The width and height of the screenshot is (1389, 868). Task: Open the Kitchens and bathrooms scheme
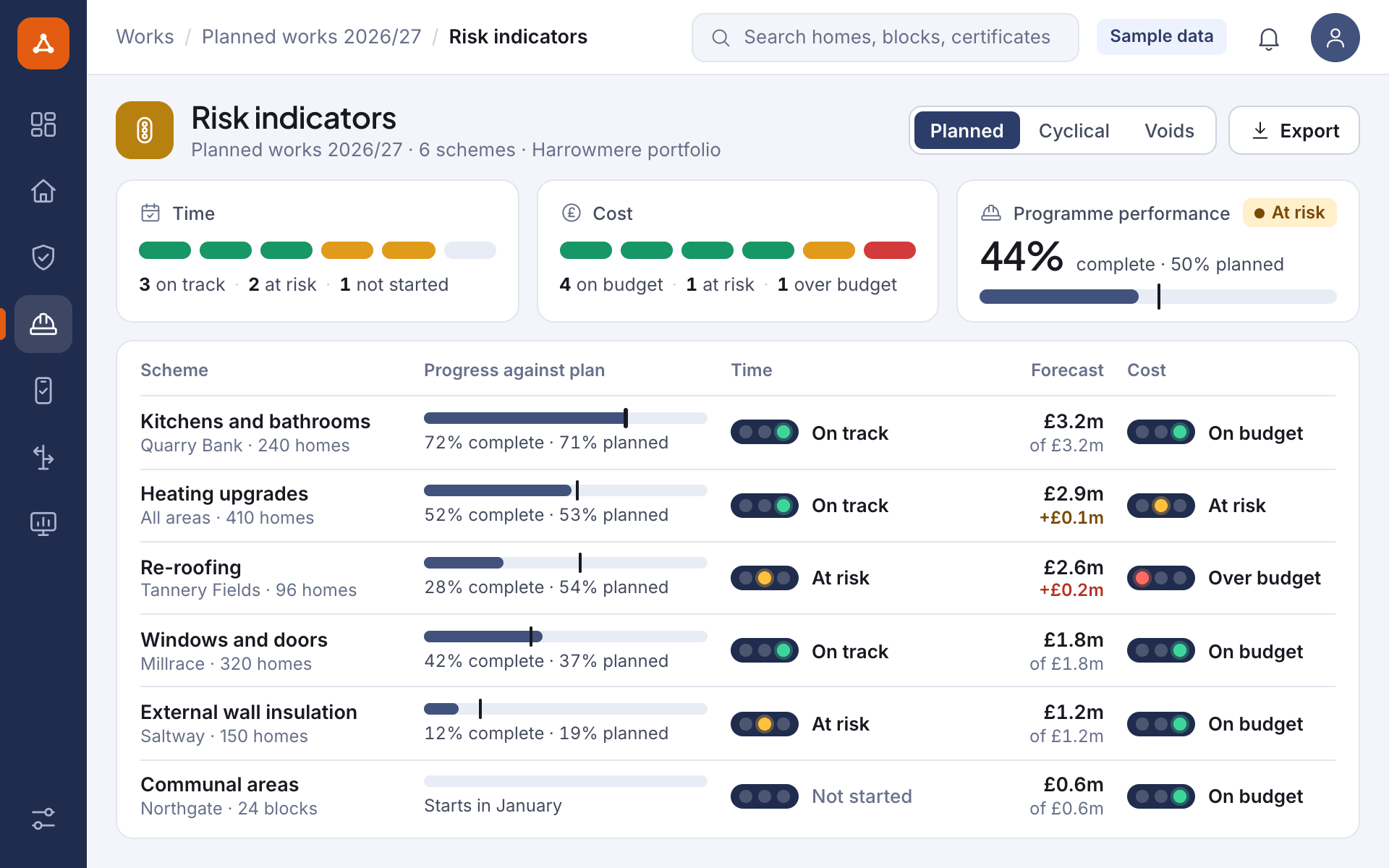pyautogui.click(x=255, y=421)
